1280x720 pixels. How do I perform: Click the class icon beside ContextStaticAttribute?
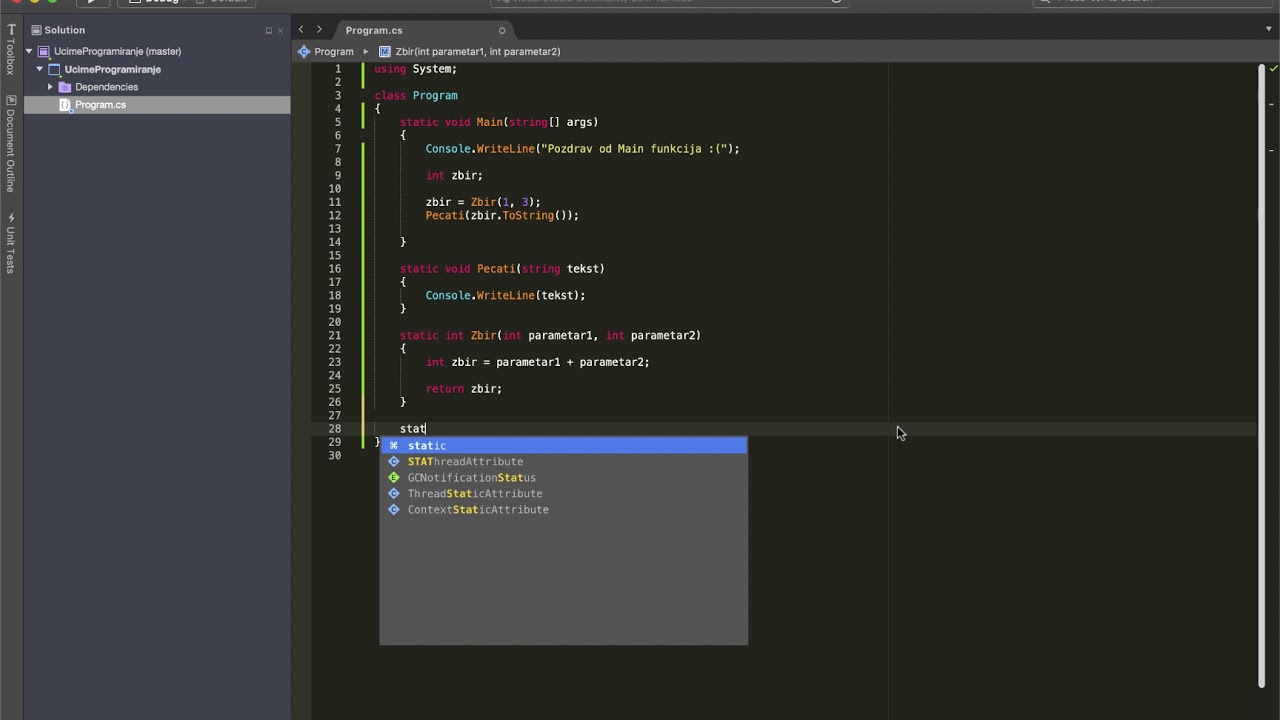[x=394, y=510]
